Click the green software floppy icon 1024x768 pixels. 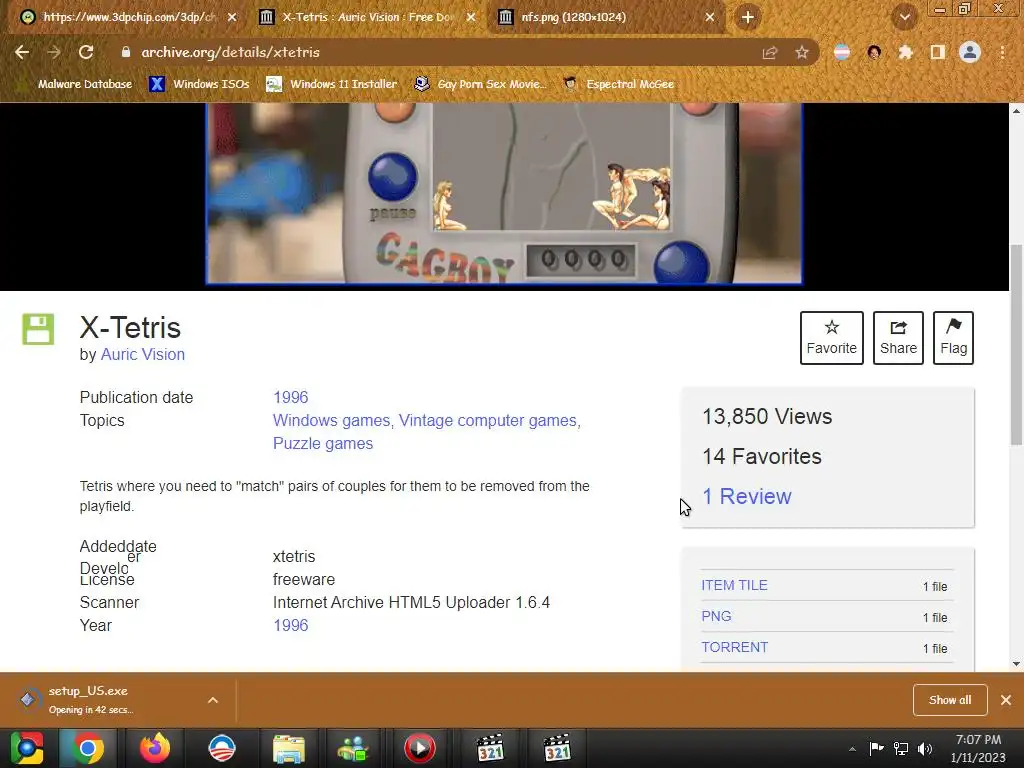tap(39, 328)
